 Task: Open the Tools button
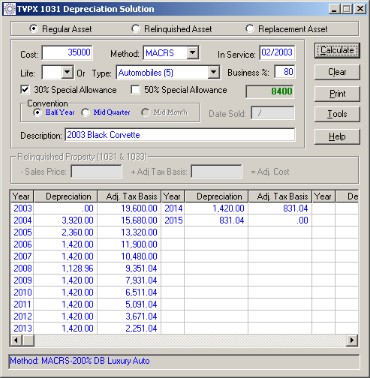(x=337, y=114)
